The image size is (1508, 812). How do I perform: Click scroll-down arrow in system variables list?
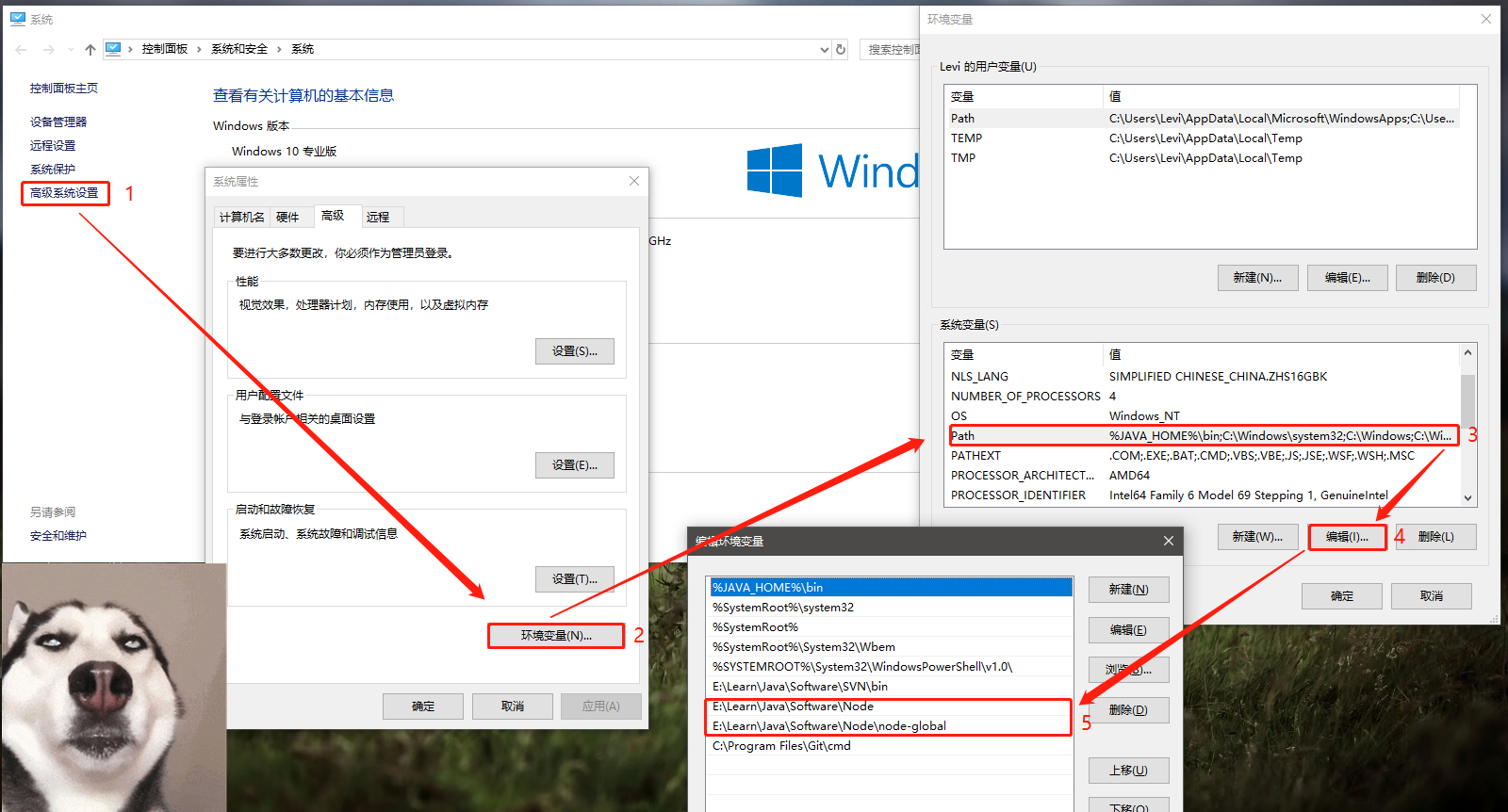(1467, 497)
